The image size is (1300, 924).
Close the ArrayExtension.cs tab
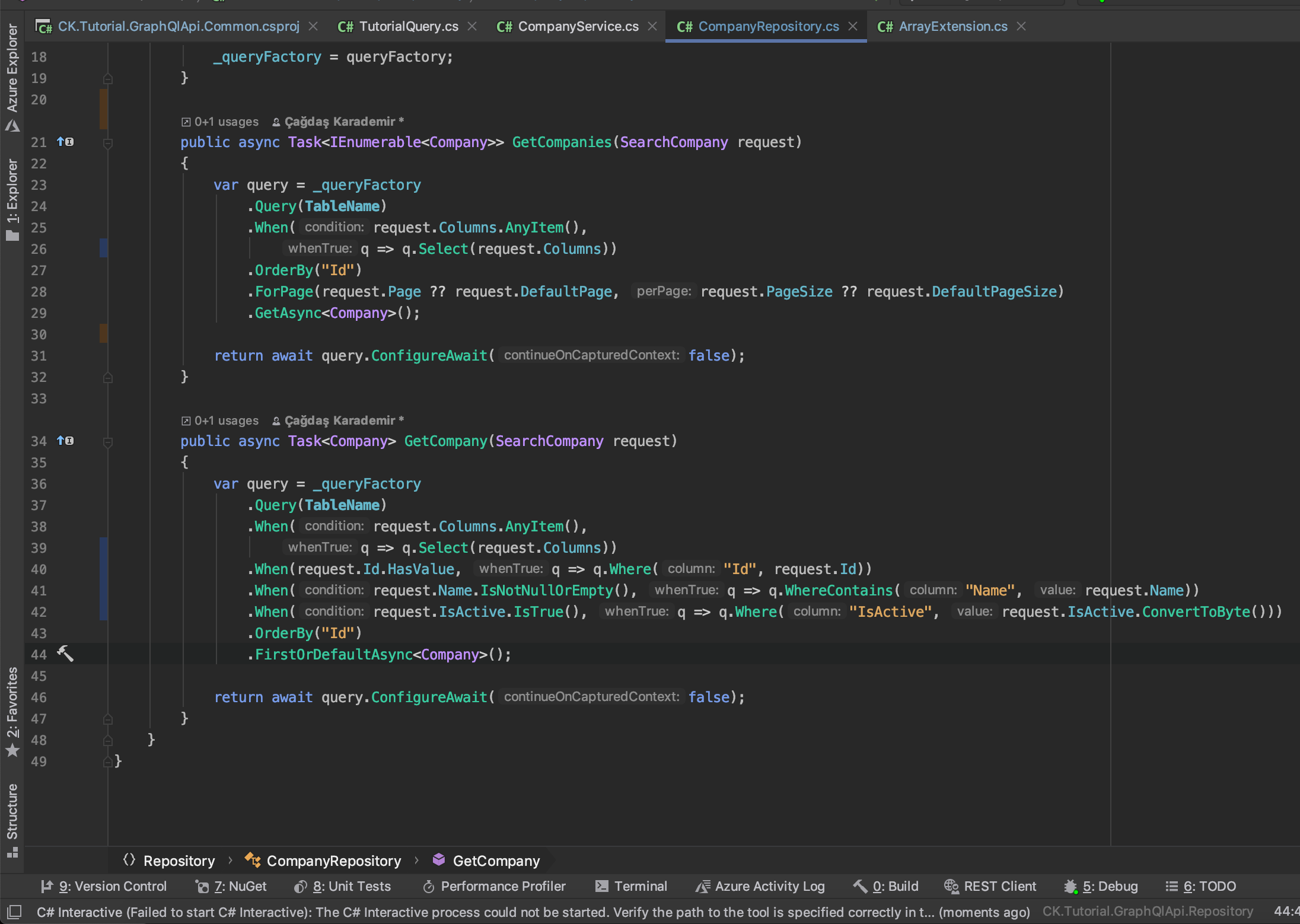(1021, 27)
